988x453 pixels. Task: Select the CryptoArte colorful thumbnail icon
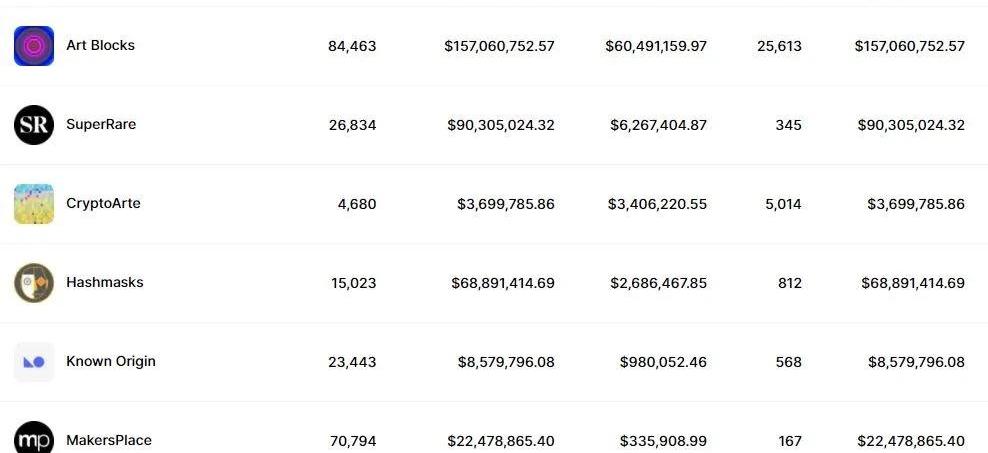pyautogui.click(x=34, y=204)
